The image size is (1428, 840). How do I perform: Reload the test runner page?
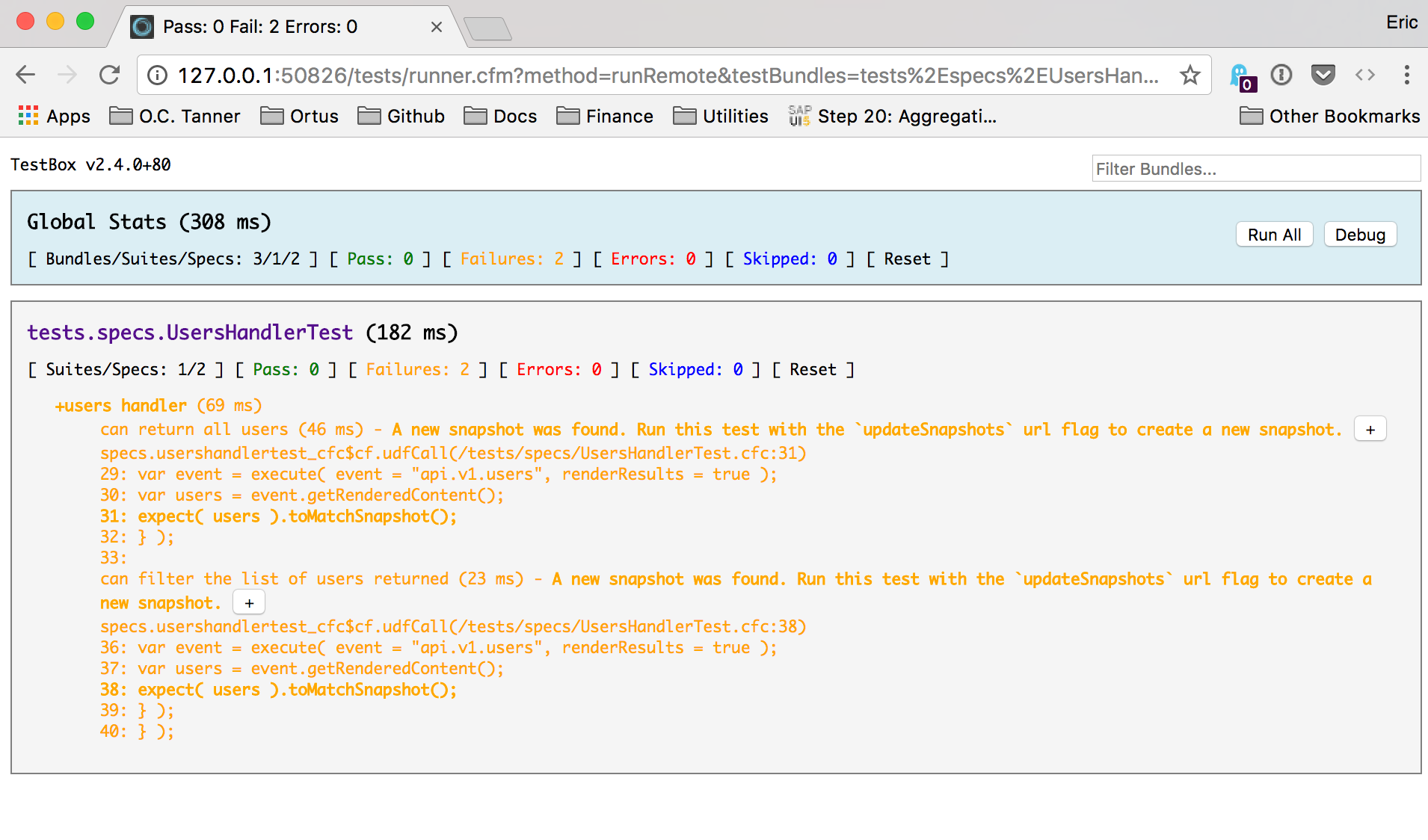coord(110,75)
